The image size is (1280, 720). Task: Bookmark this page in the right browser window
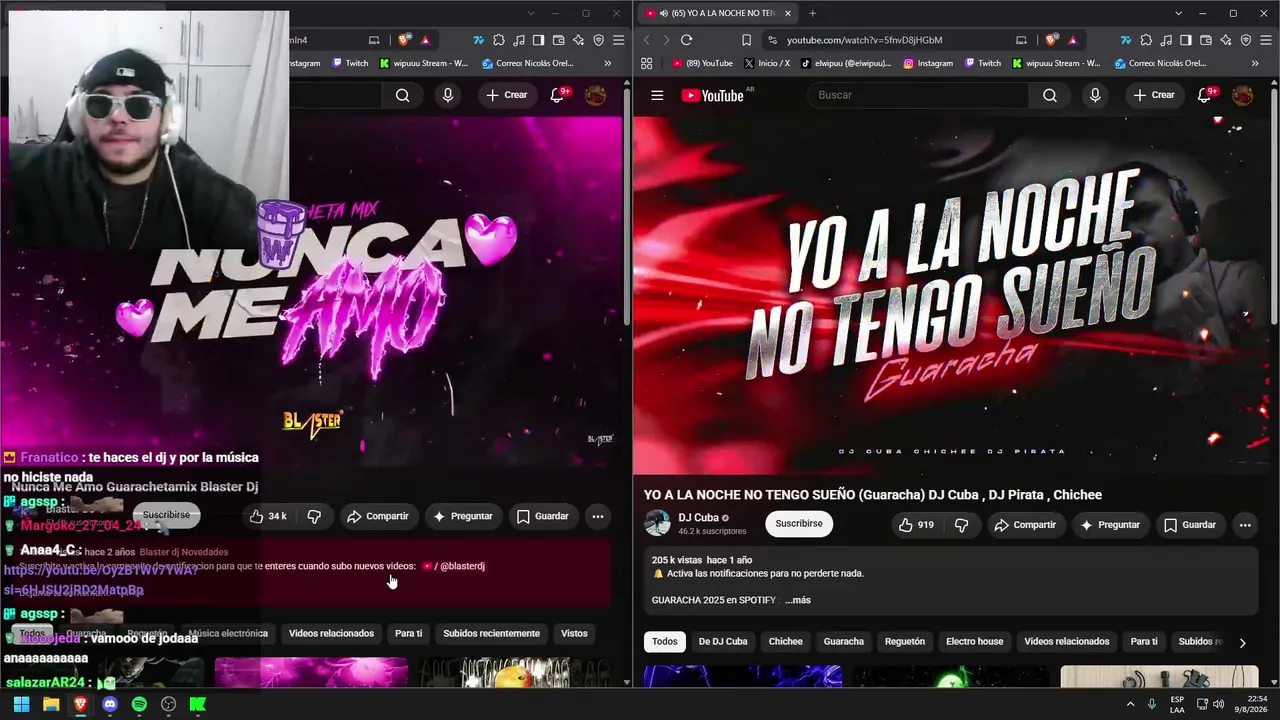click(746, 40)
